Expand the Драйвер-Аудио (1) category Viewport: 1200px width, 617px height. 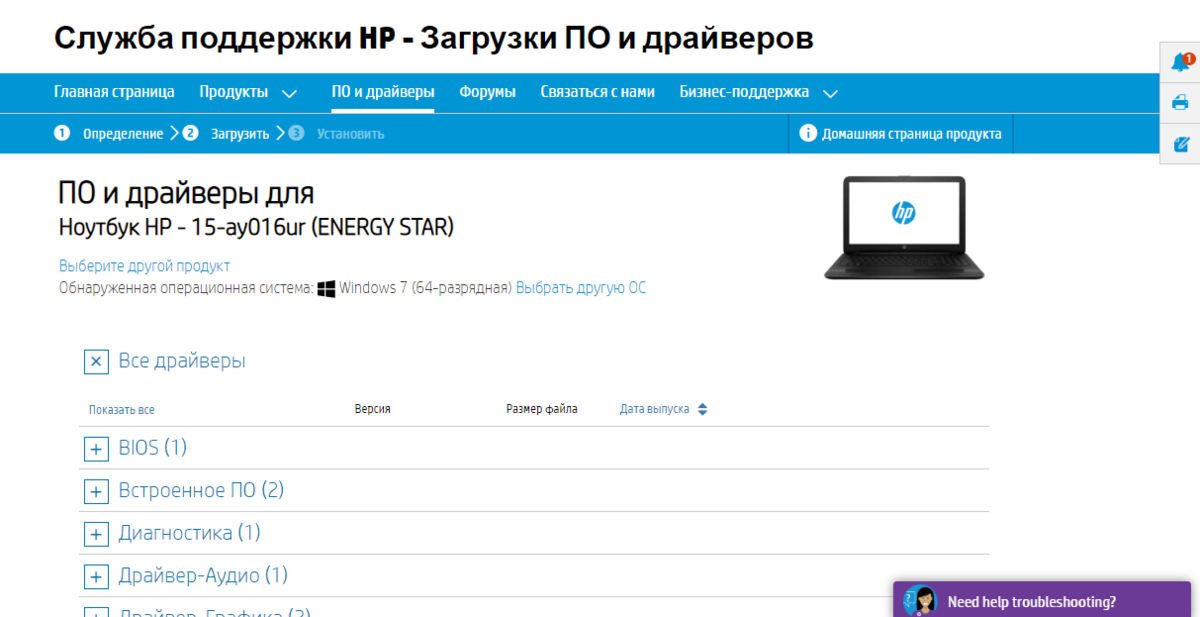click(96, 577)
